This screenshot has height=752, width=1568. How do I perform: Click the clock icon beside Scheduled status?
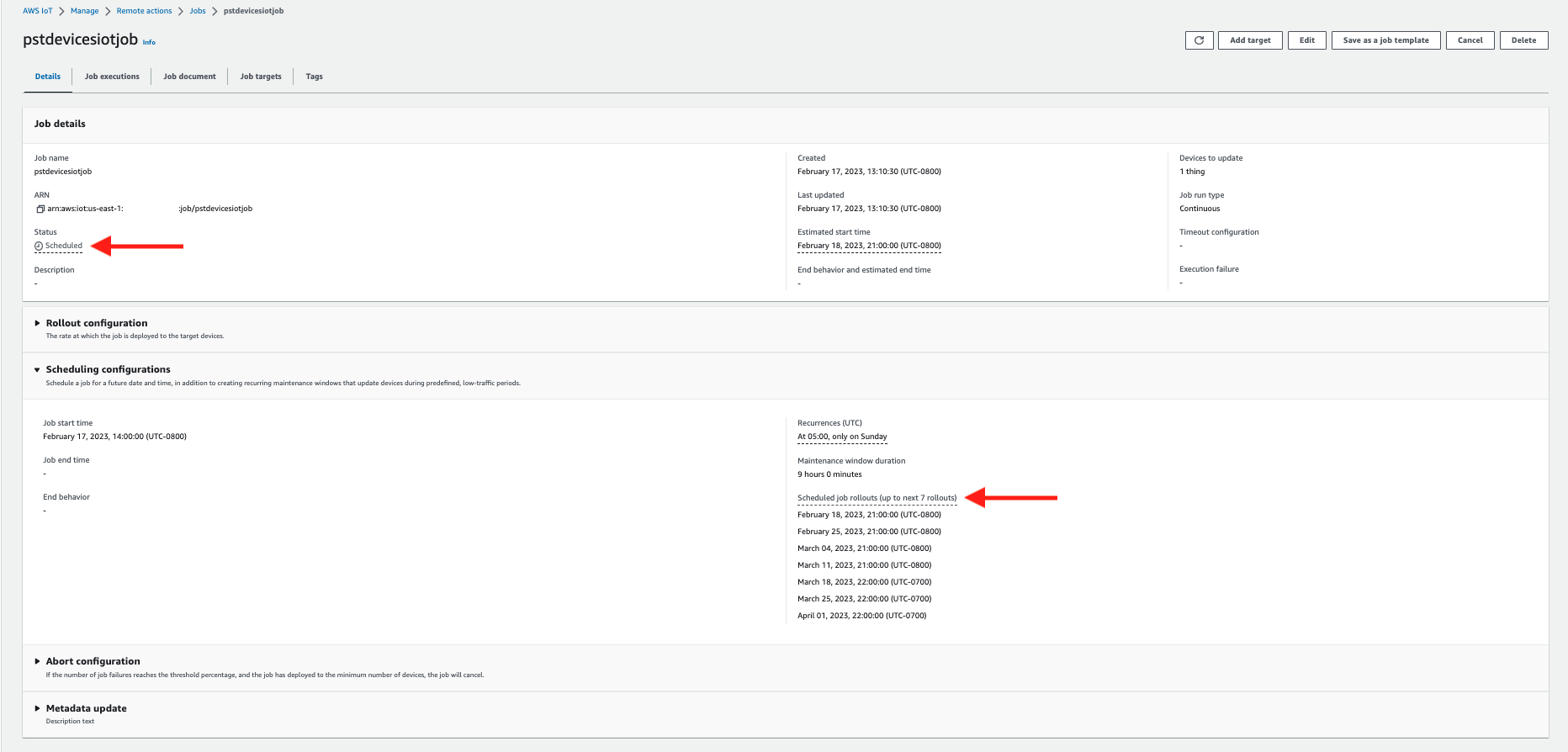(39, 246)
